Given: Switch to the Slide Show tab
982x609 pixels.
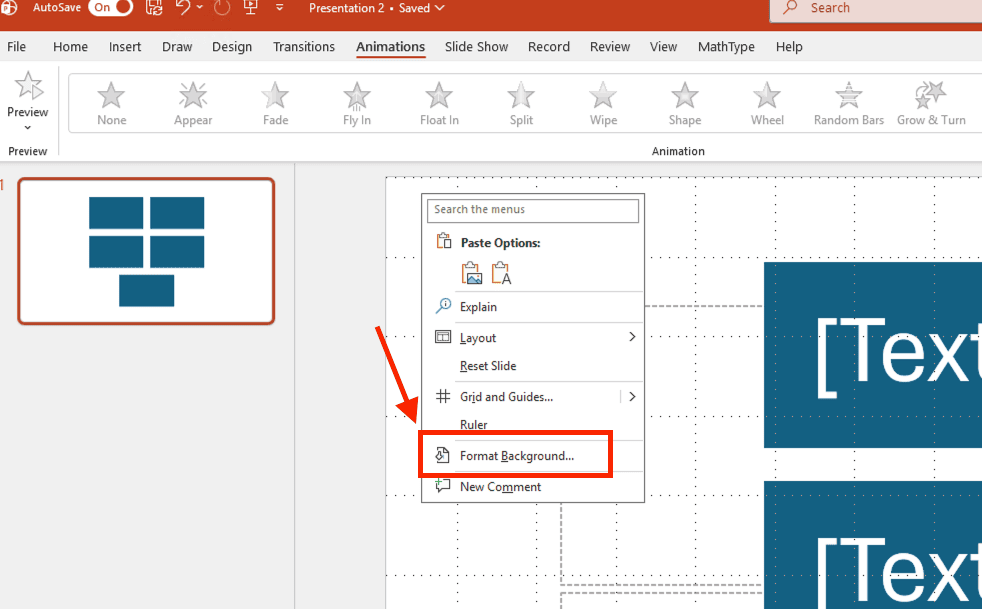Looking at the screenshot, I should [x=476, y=47].
